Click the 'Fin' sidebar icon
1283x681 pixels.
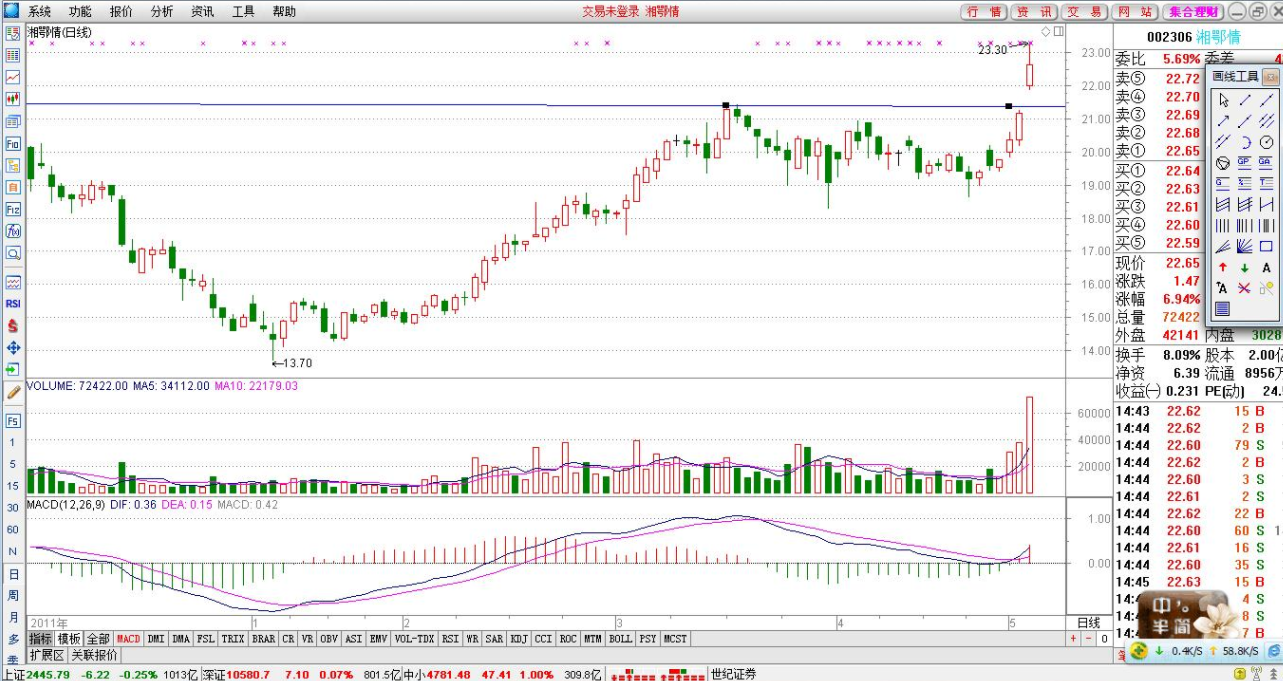(x=13, y=143)
